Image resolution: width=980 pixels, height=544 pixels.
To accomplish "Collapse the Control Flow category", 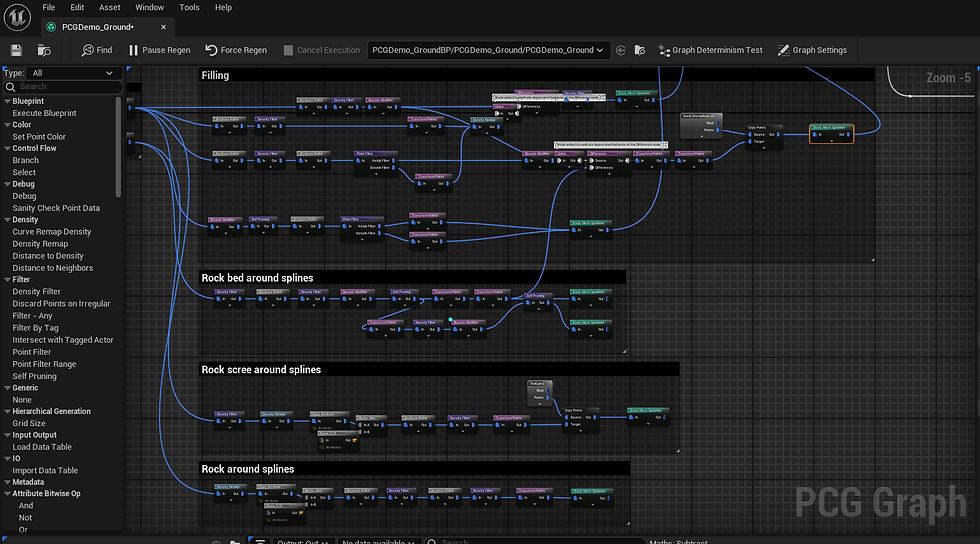I will 8,149.
